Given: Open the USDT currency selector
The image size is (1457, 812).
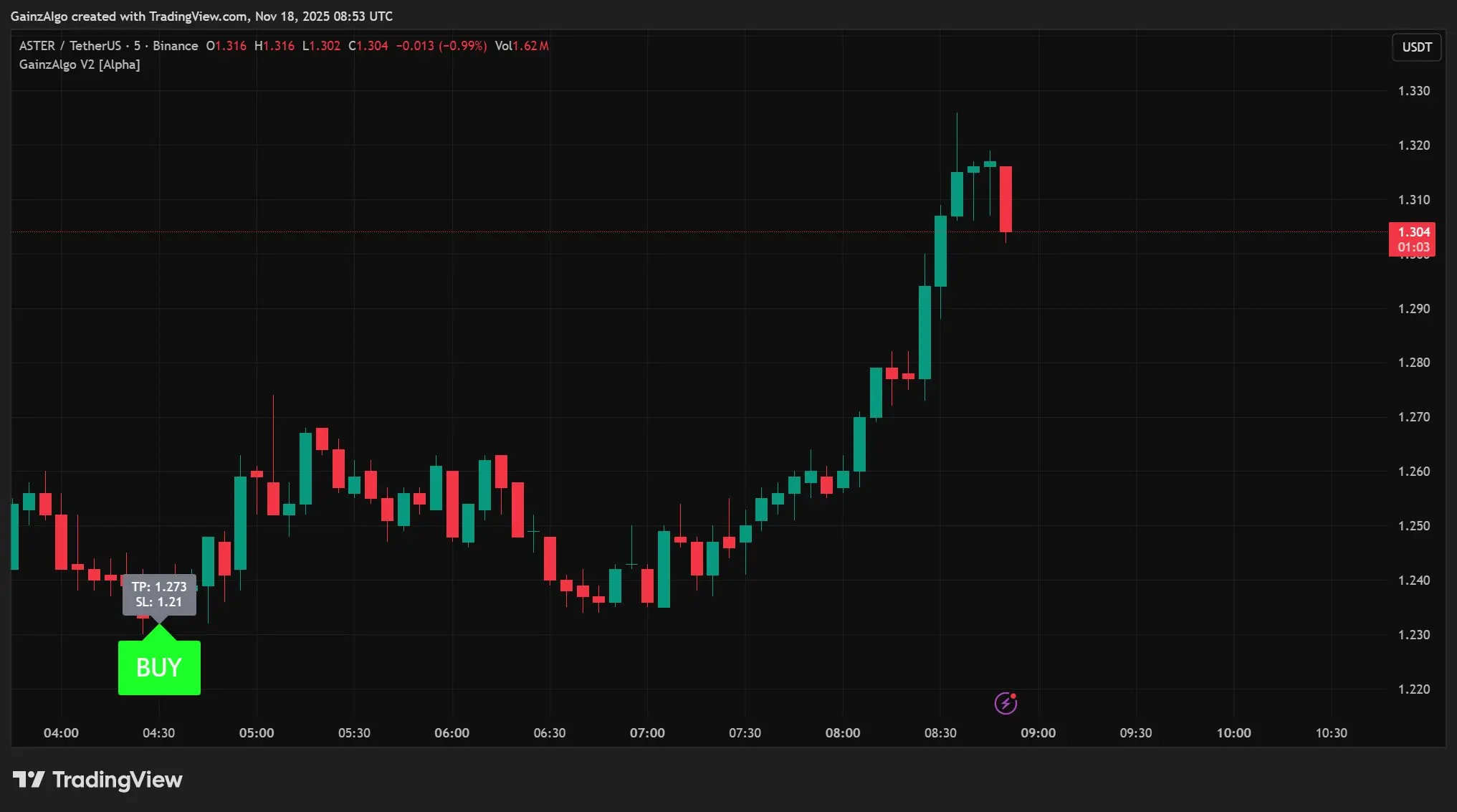Looking at the screenshot, I should pos(1416,47).
